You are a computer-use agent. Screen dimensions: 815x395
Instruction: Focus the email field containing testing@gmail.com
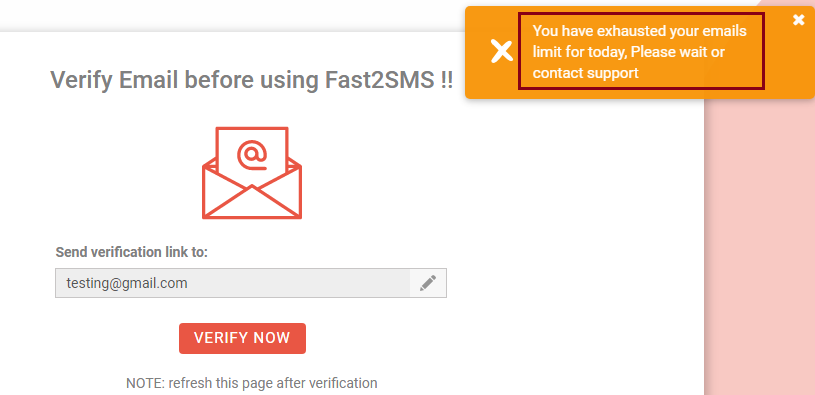pyautogui.click(x=233, y=283)
